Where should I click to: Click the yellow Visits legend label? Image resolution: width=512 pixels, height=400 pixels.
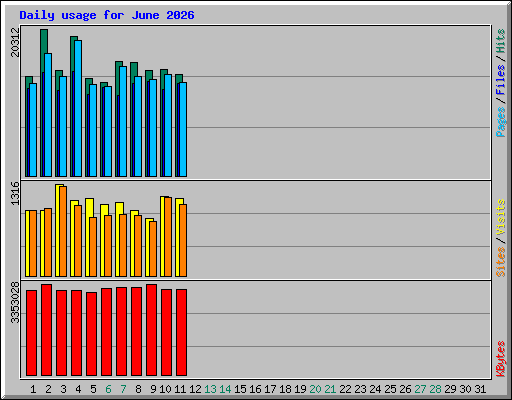click(500, 217)
